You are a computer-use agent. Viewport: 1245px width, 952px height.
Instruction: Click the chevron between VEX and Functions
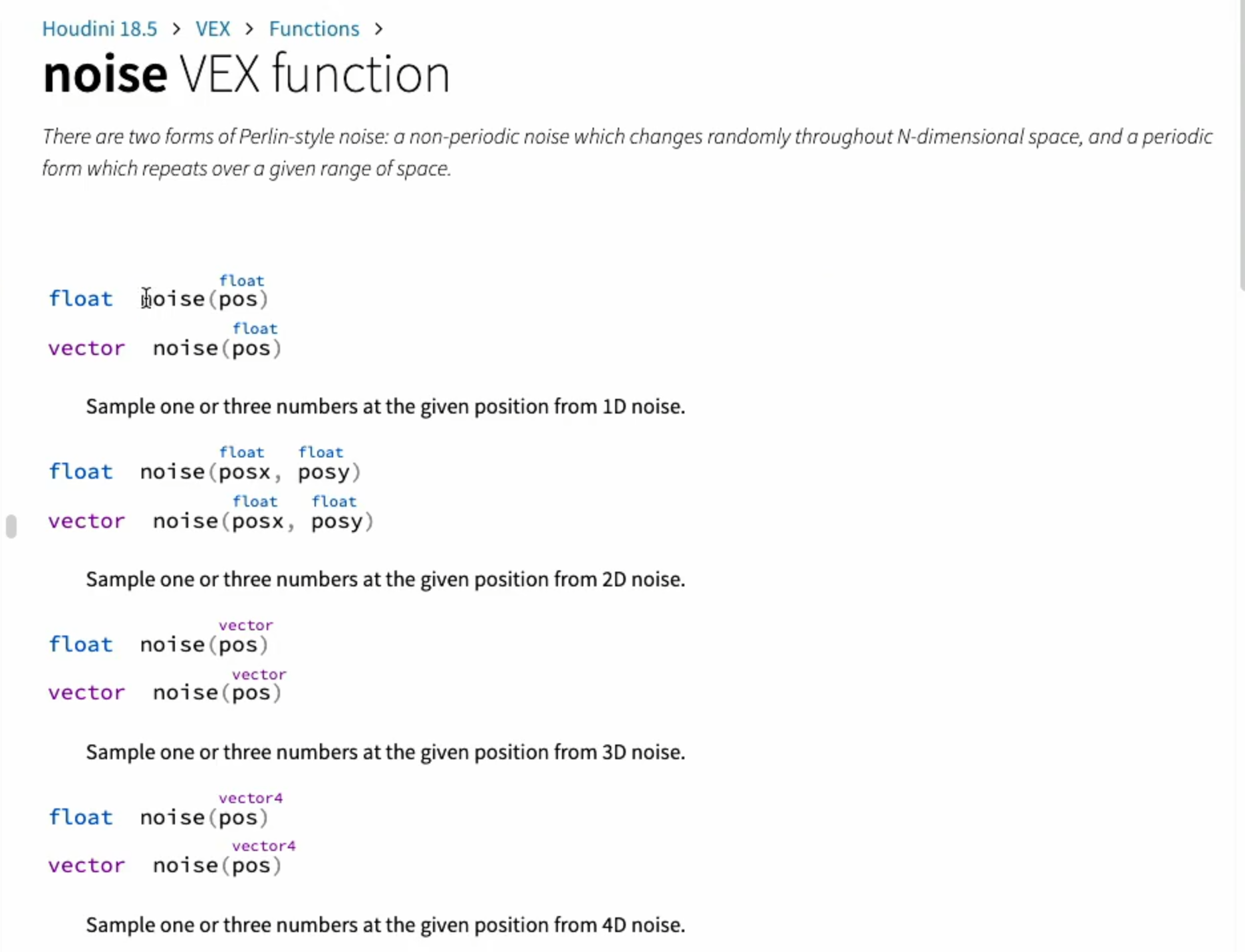coord(249,29)
